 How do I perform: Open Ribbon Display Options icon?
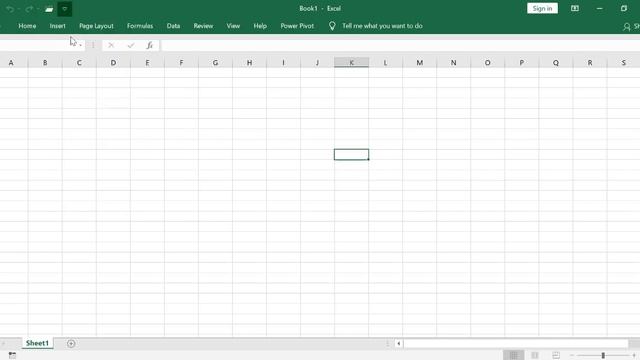coord(575,9)
